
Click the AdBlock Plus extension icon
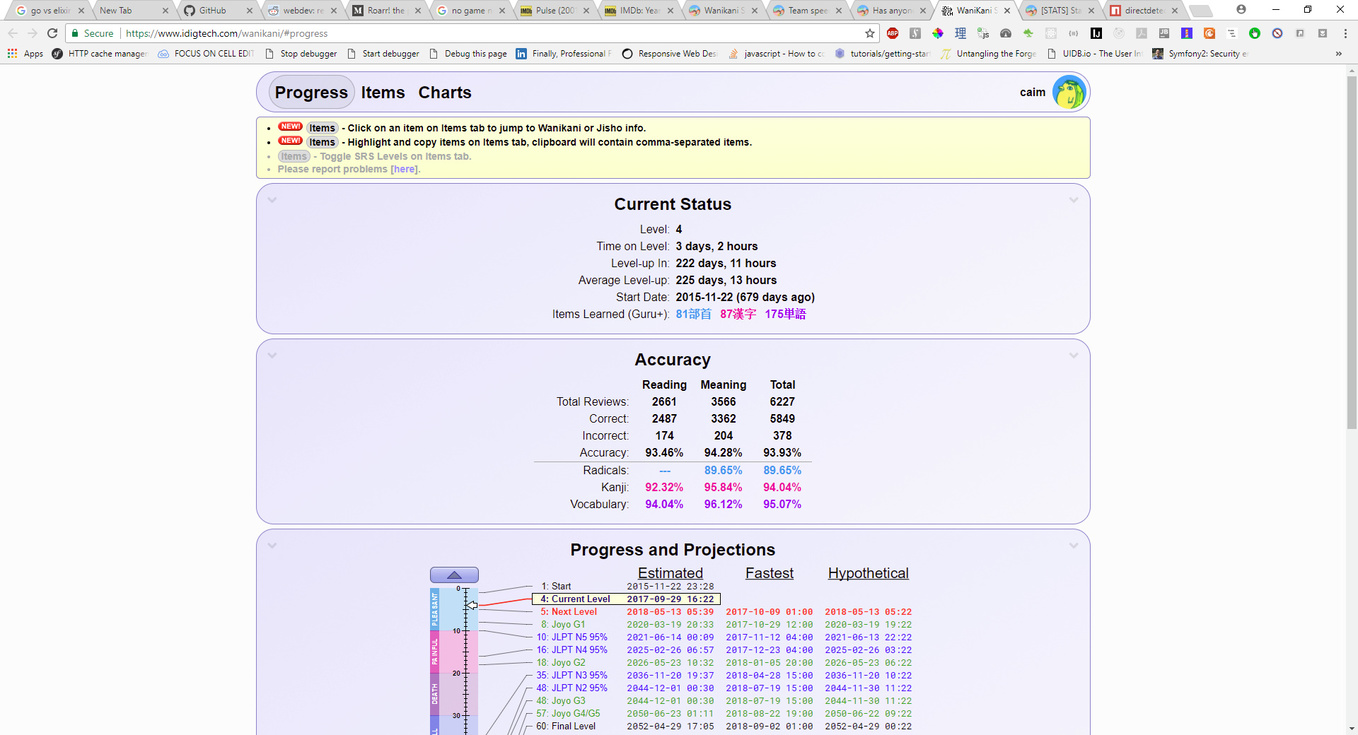893,33
